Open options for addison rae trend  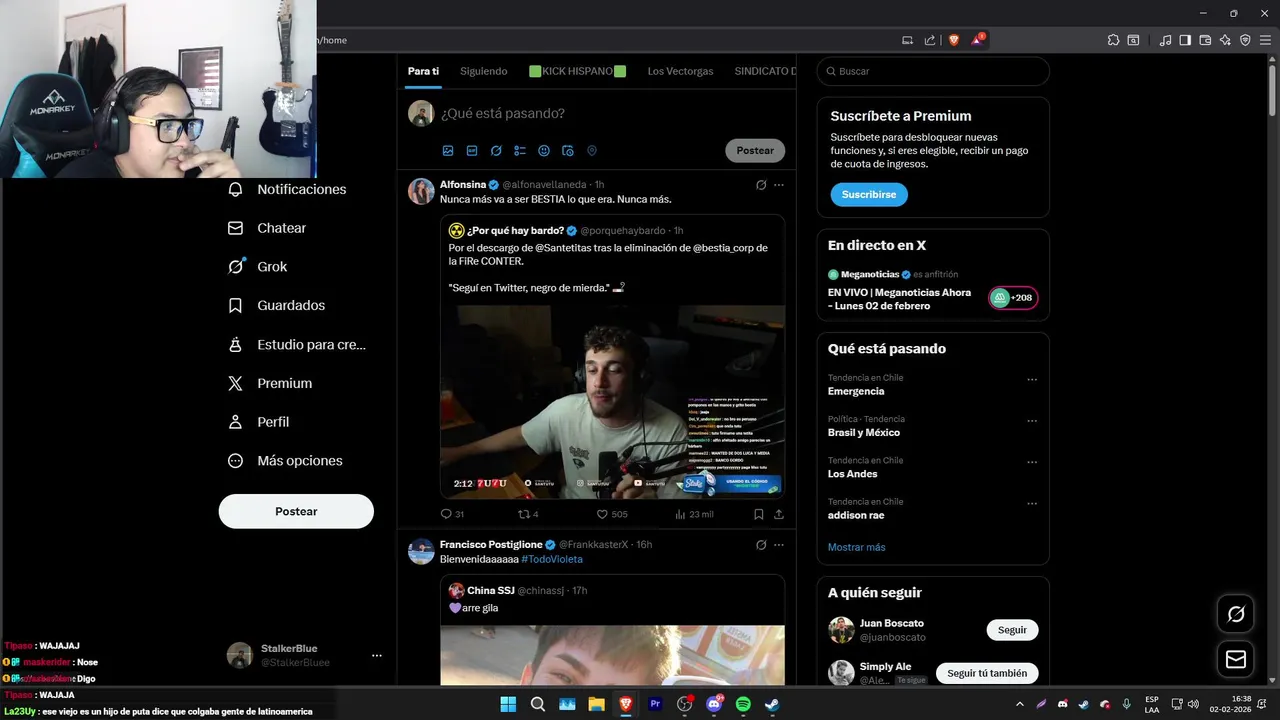click(x=1032, y=504)
